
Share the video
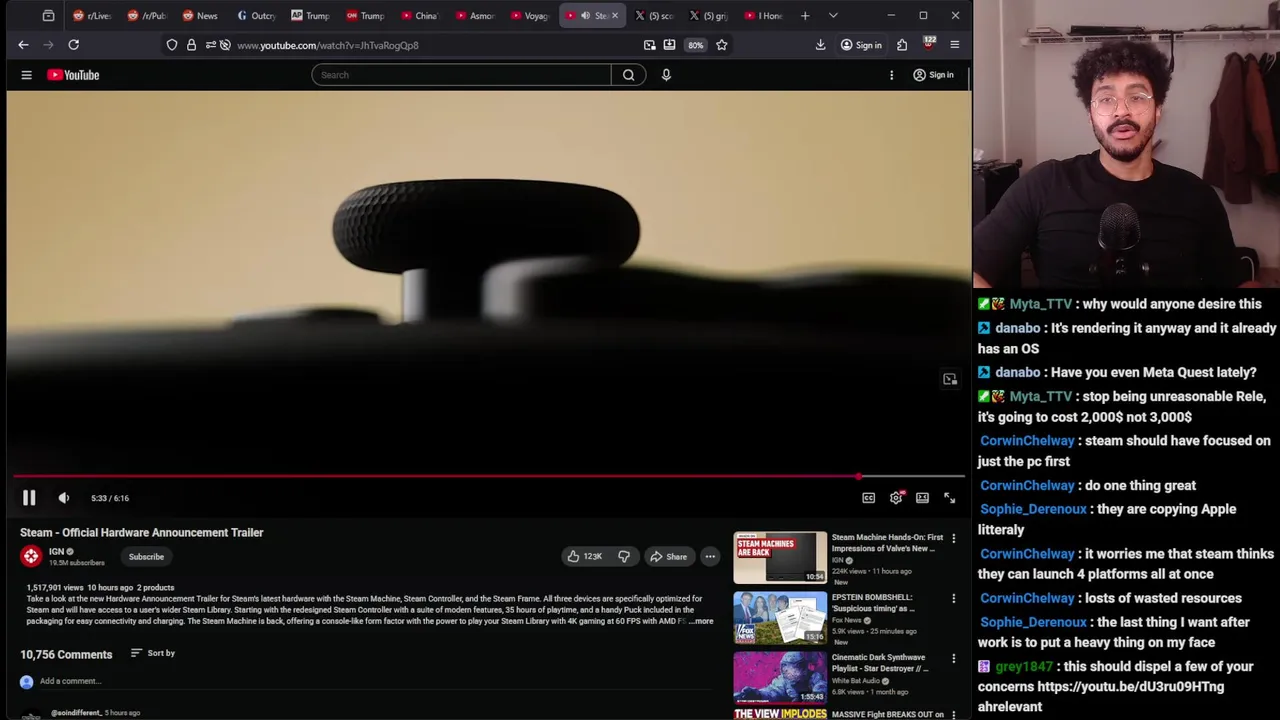(668, 557)
